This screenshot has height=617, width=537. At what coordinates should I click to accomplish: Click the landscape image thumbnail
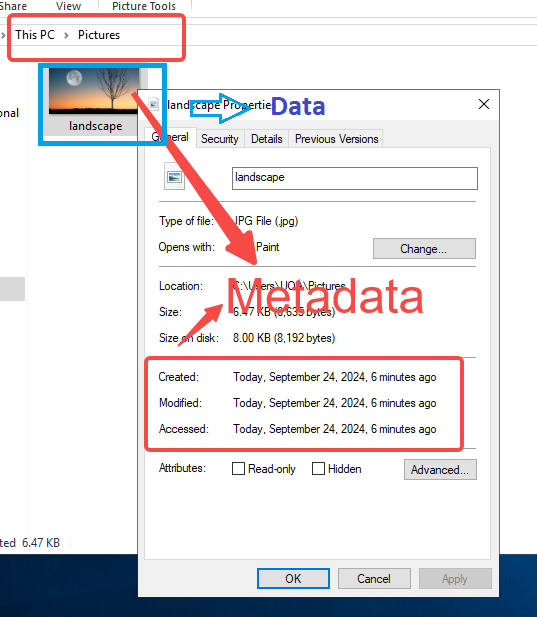pos(94,91)
